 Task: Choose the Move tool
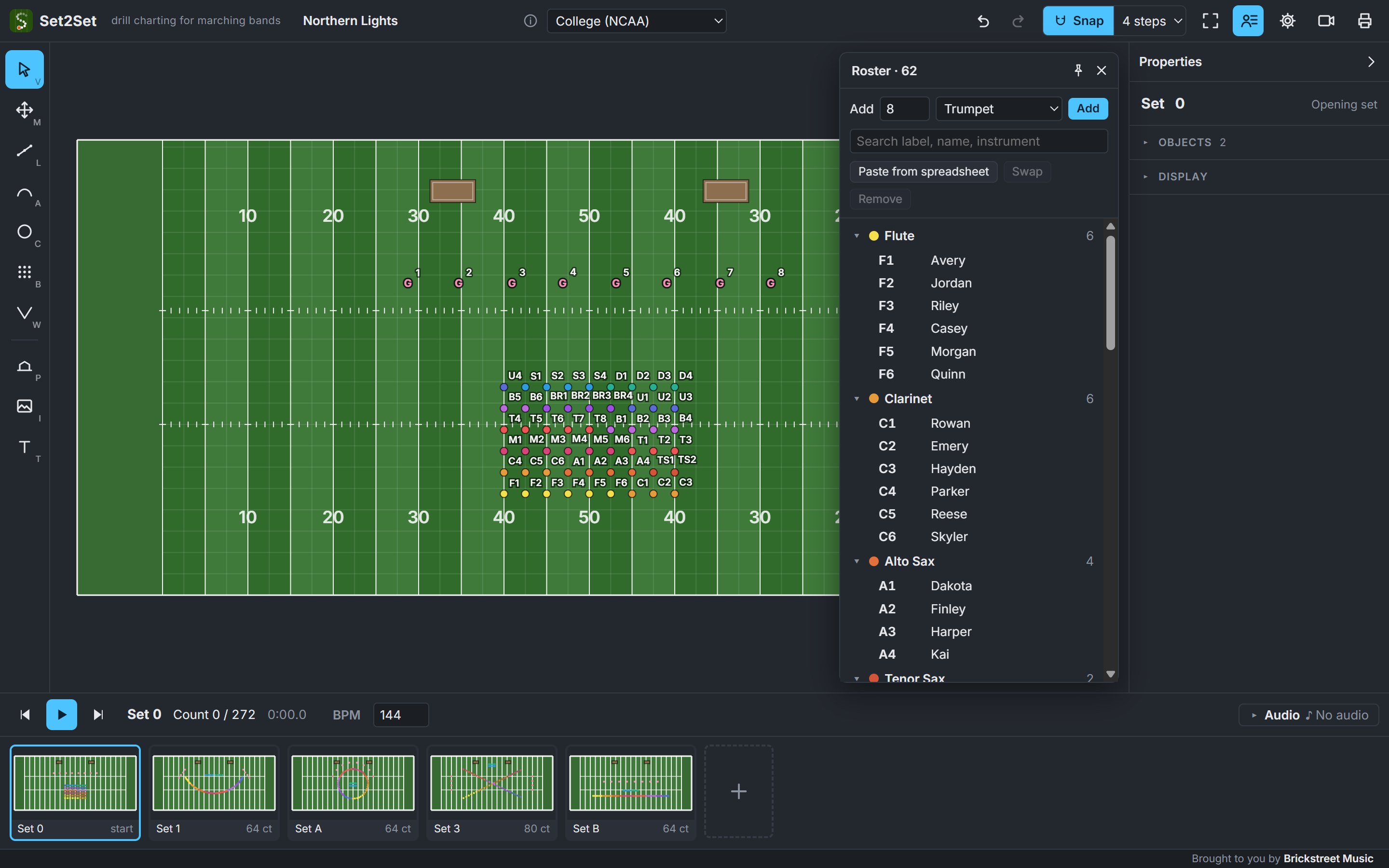[x=24, y=109]
